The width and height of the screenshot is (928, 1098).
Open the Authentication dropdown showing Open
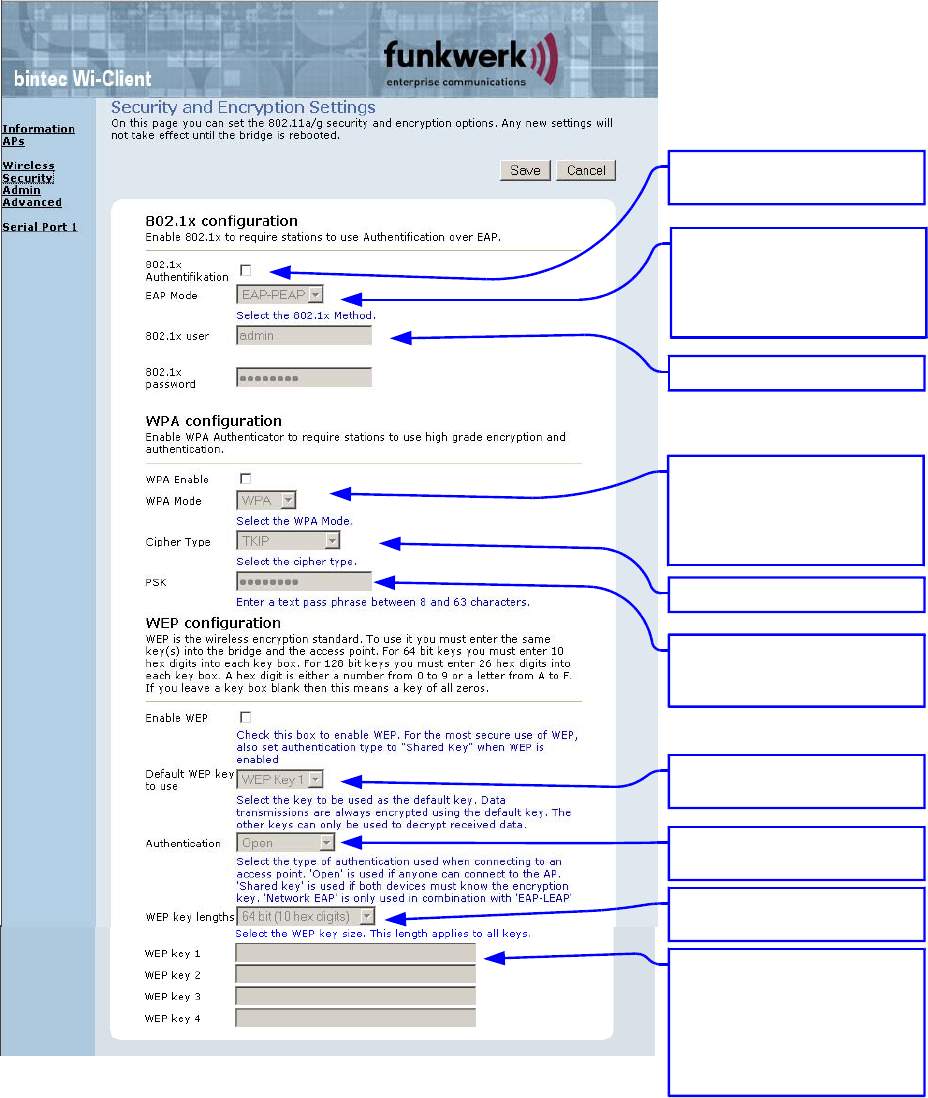tap(286, 843)
